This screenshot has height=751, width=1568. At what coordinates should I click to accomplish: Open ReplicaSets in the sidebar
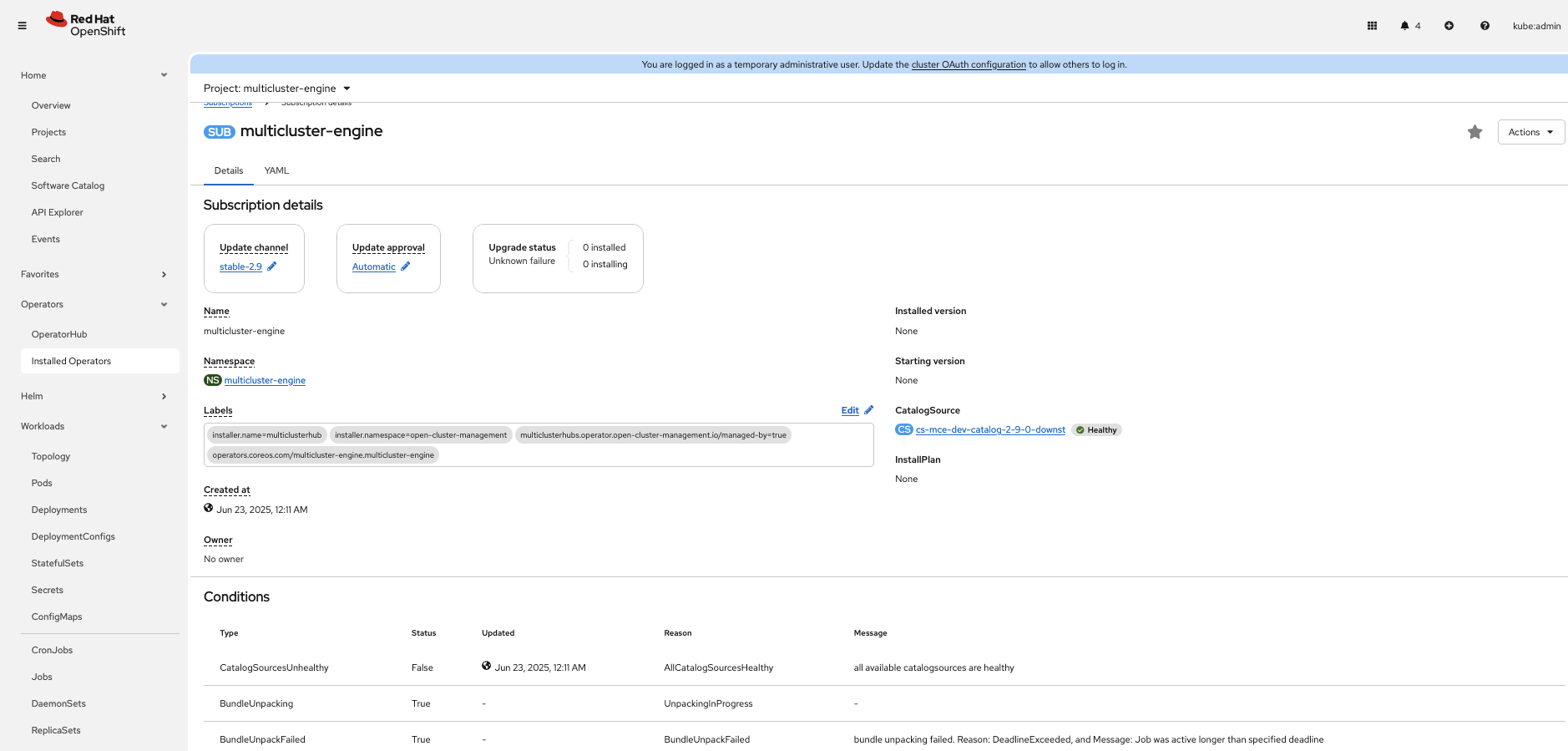56,730
